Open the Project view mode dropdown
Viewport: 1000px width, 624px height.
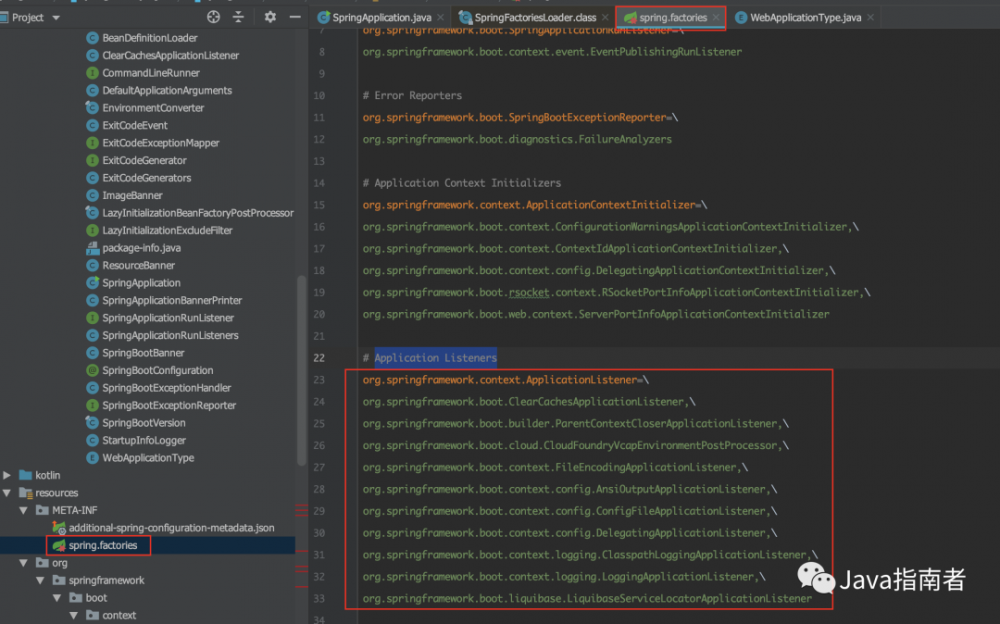[56, 16]
